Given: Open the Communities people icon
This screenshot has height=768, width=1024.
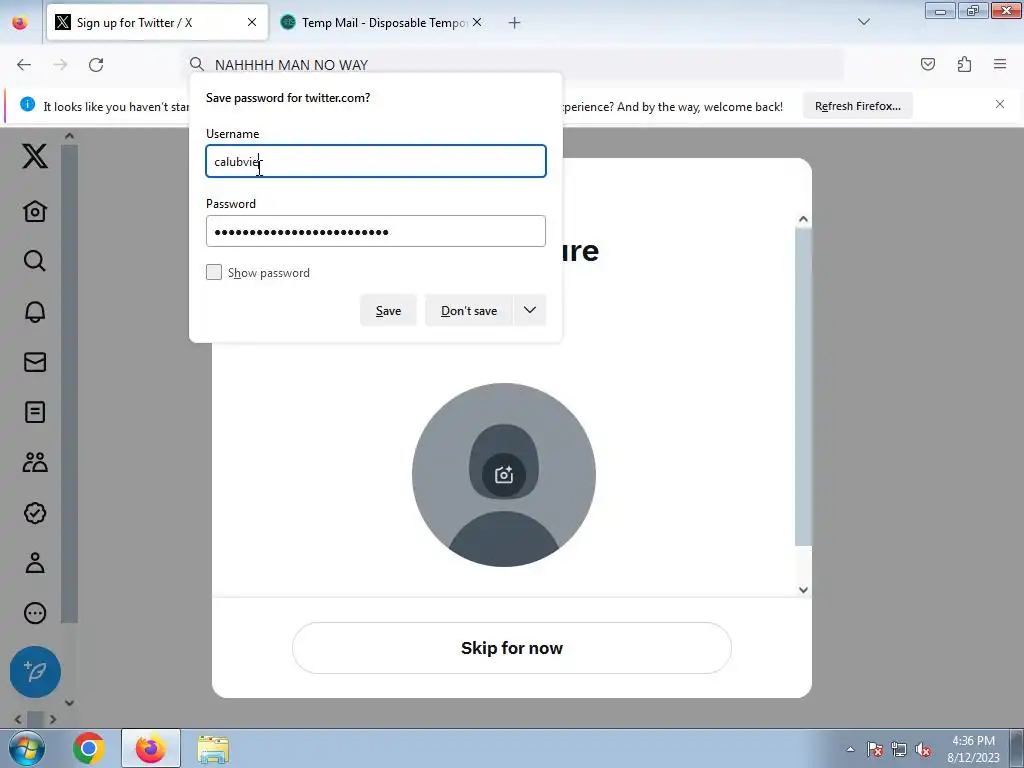Looking at the screenshot, I should click(35, 462).
